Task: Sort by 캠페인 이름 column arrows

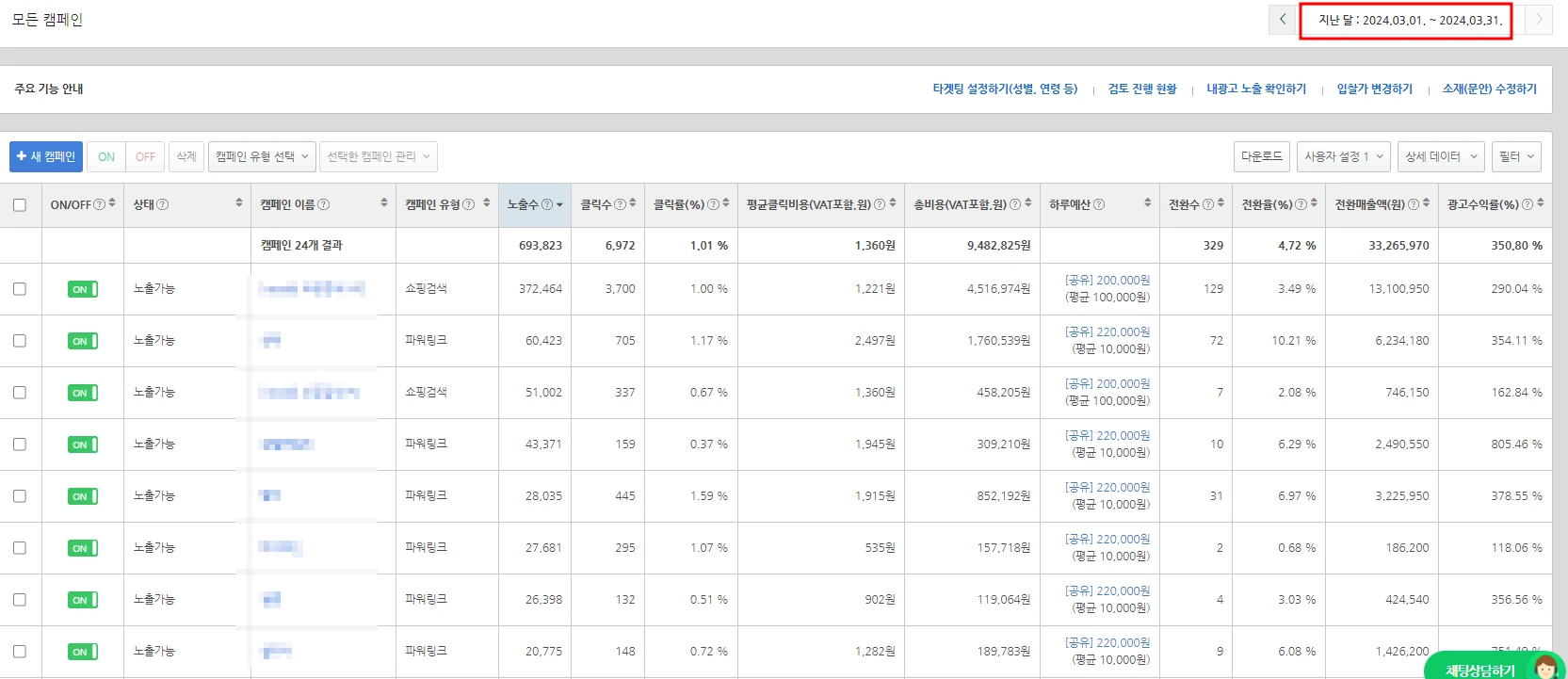Action: point(384,203)
